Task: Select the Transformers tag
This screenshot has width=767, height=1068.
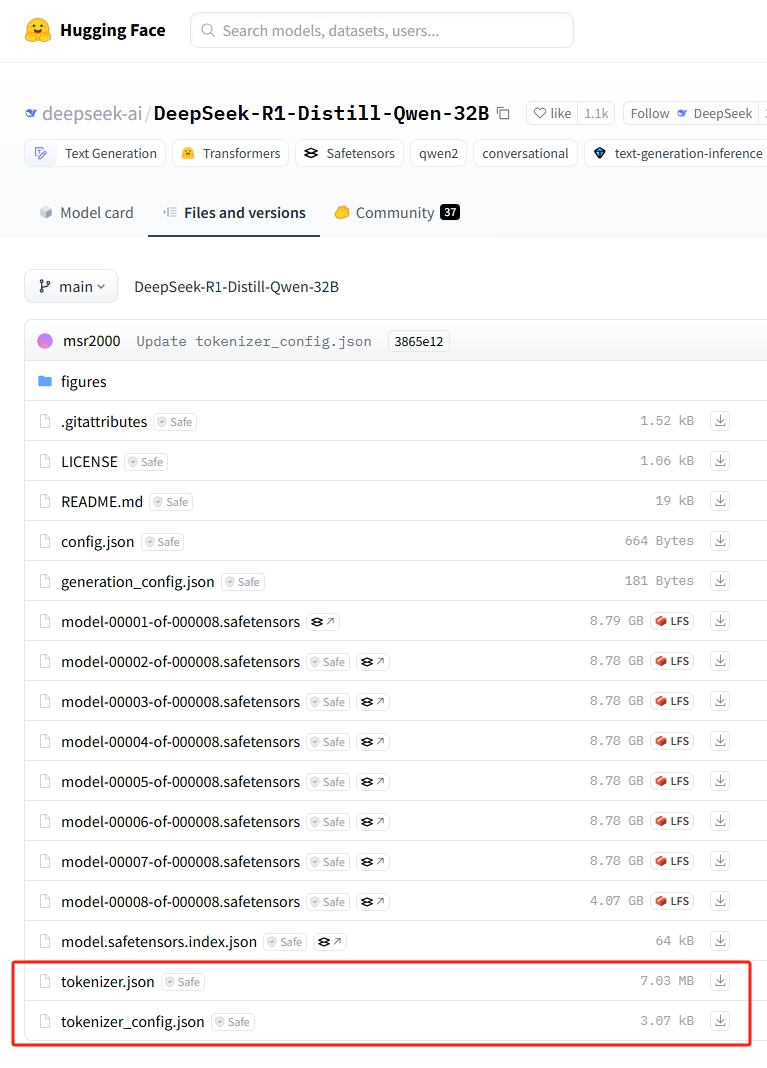Action: [230, 153]
